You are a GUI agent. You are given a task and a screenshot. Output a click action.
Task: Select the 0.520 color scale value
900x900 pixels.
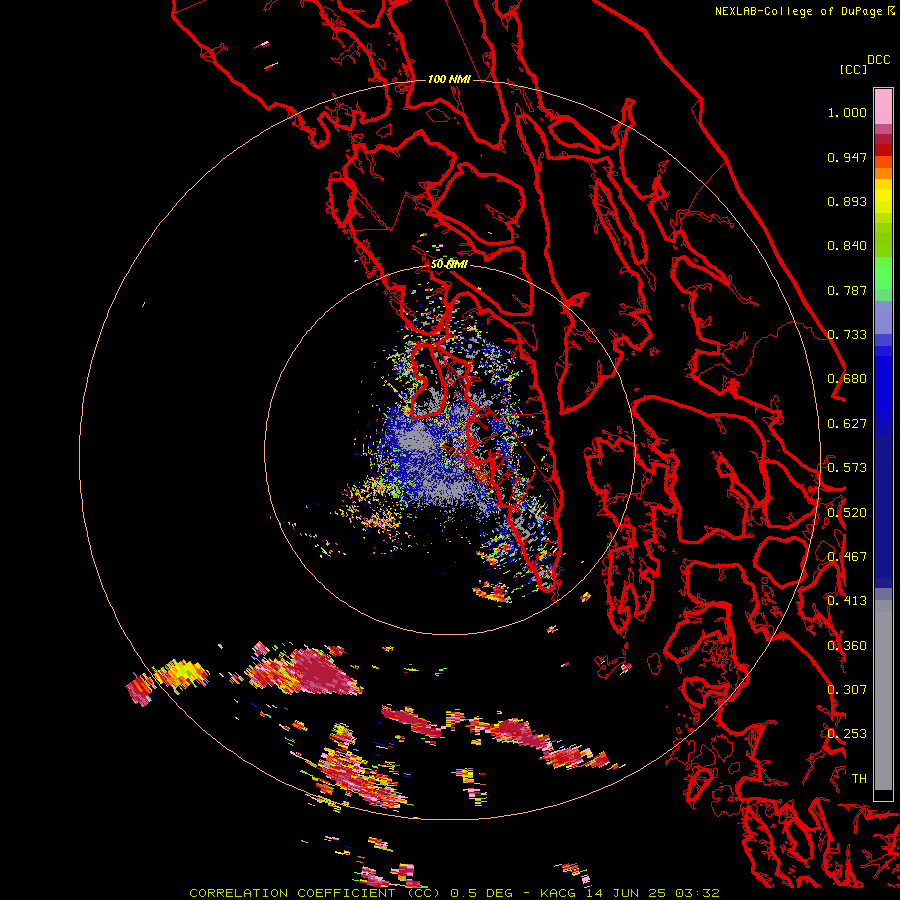847,513
